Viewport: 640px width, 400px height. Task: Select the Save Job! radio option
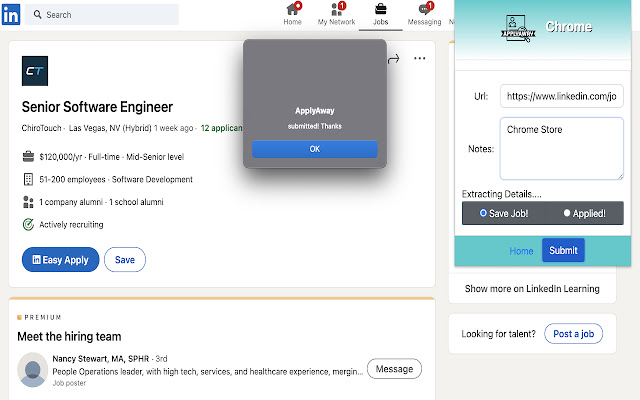pyautogui.click(x=483, y=213)
